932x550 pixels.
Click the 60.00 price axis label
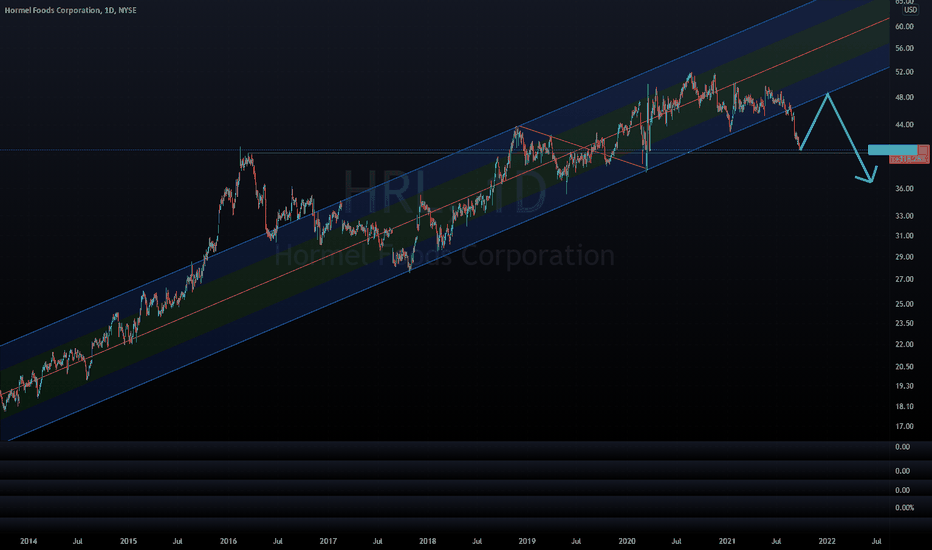[x=904, y=27]
